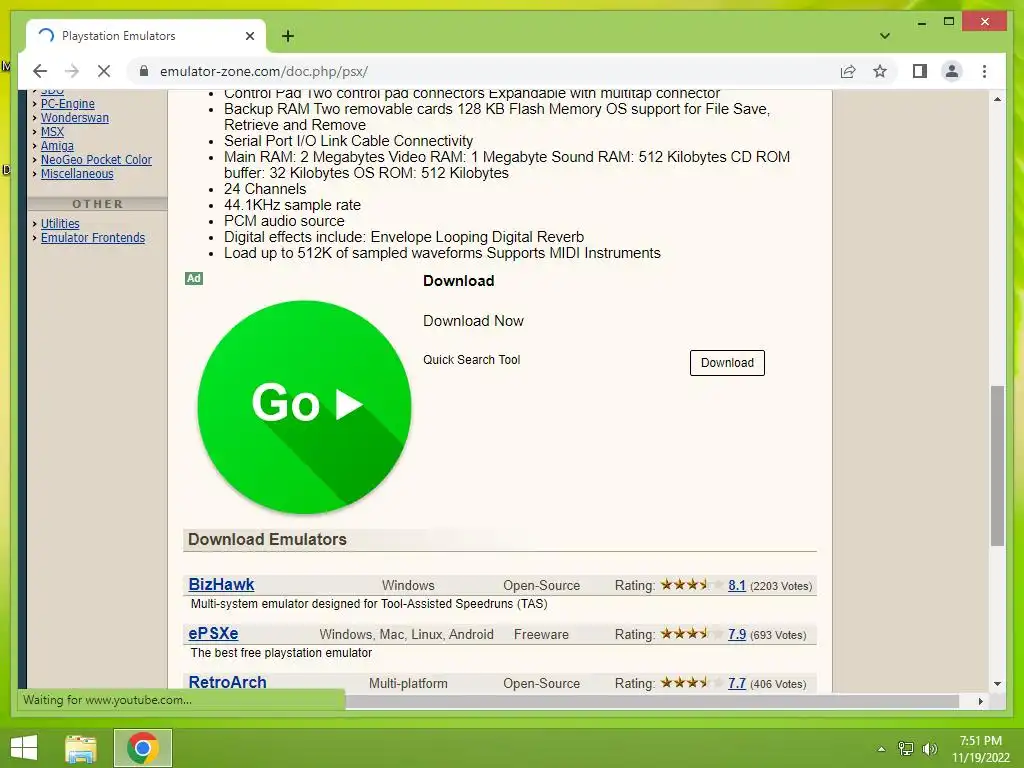Open the network tray icon
The image size is (1024, 768).
coord(906,748)
